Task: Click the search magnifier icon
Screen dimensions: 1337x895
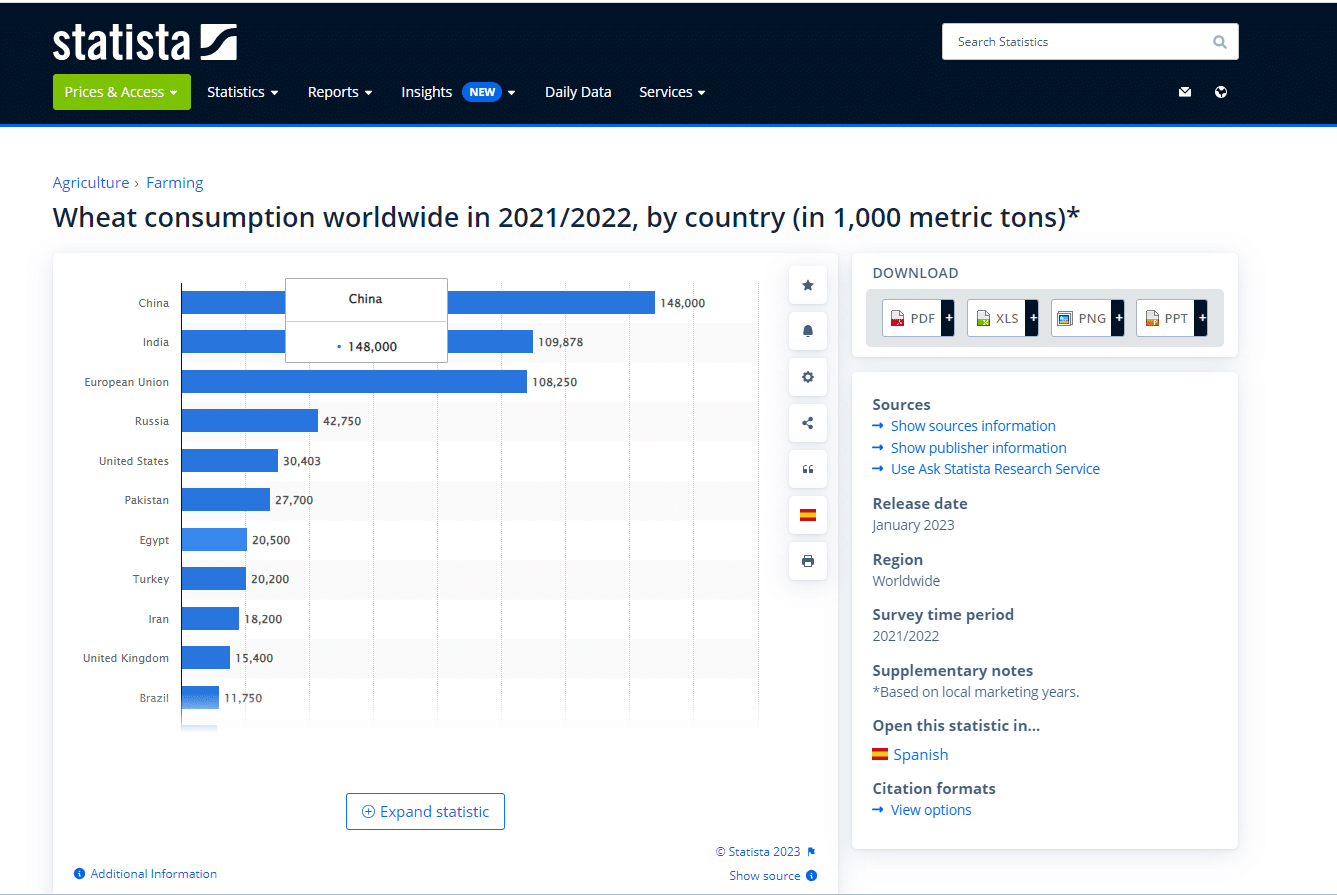Action: [x=1219, y=42]
